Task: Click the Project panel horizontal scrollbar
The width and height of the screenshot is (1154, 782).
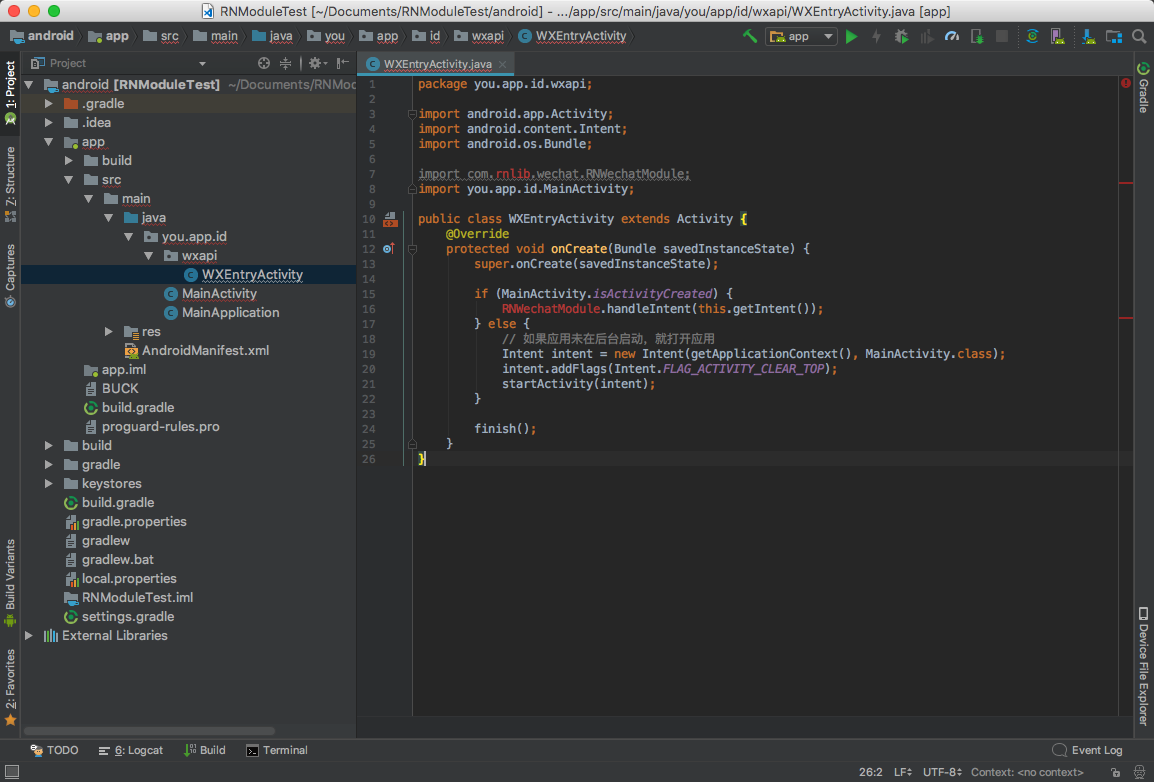Action: tap(150, 731)
